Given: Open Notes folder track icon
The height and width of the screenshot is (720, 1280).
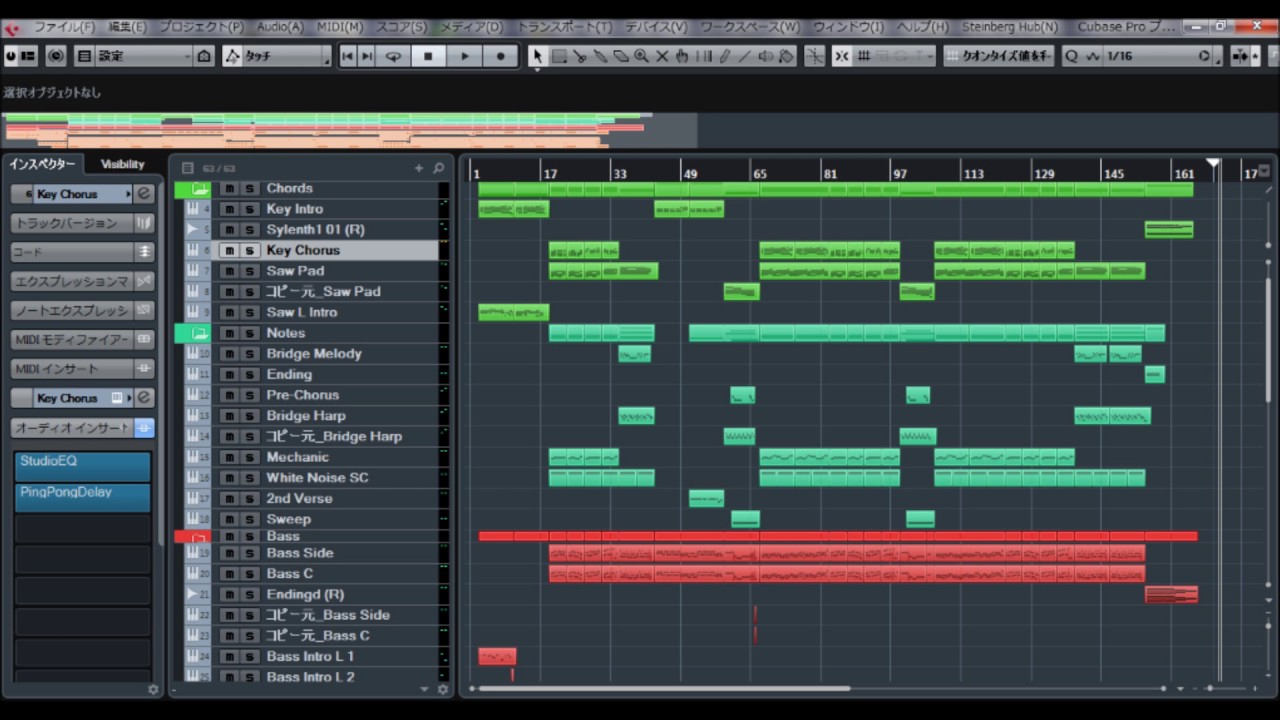Looking at the screenshot, I should click(200, 333).
